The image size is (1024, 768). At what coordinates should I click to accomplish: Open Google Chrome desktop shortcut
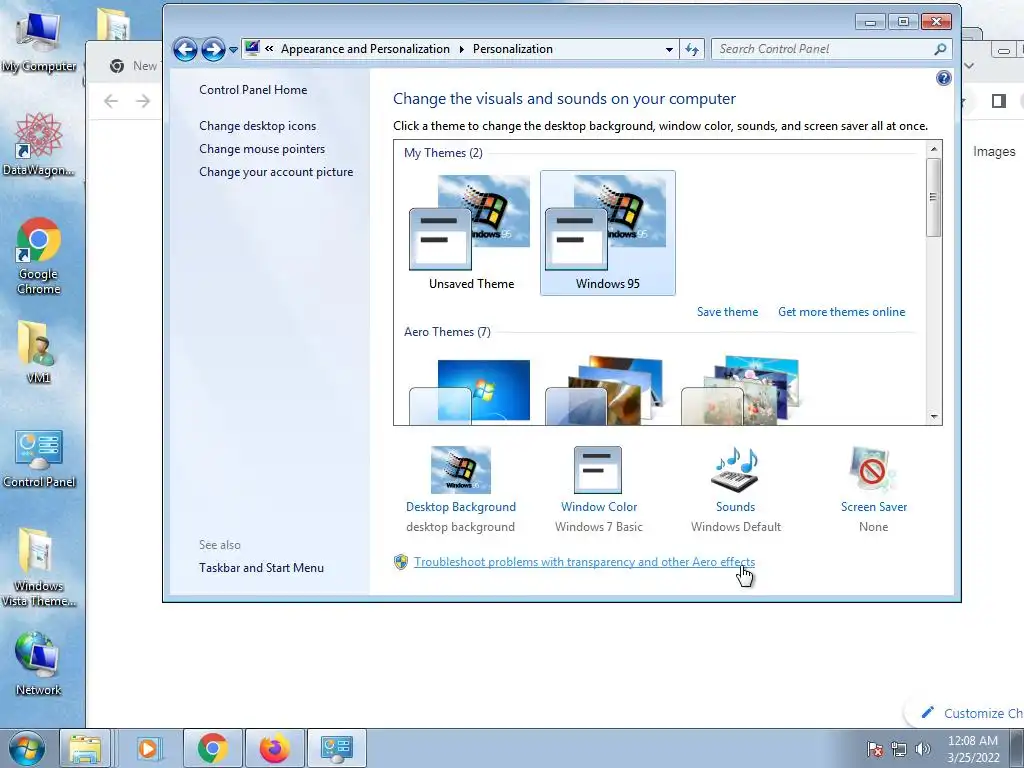(x=39, y=256)
